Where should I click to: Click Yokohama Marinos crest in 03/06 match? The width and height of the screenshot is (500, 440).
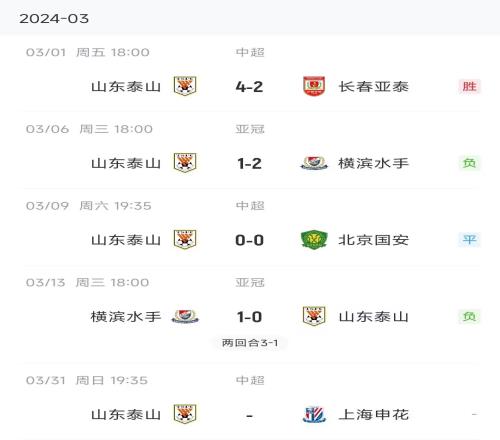314,163
